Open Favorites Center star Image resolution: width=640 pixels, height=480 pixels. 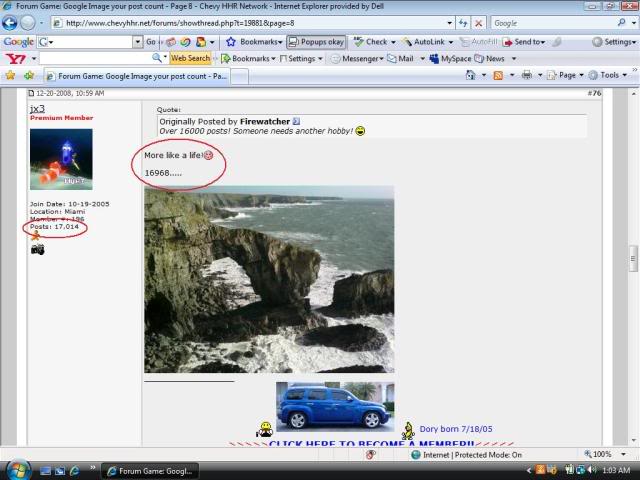(x=10, y=75)
